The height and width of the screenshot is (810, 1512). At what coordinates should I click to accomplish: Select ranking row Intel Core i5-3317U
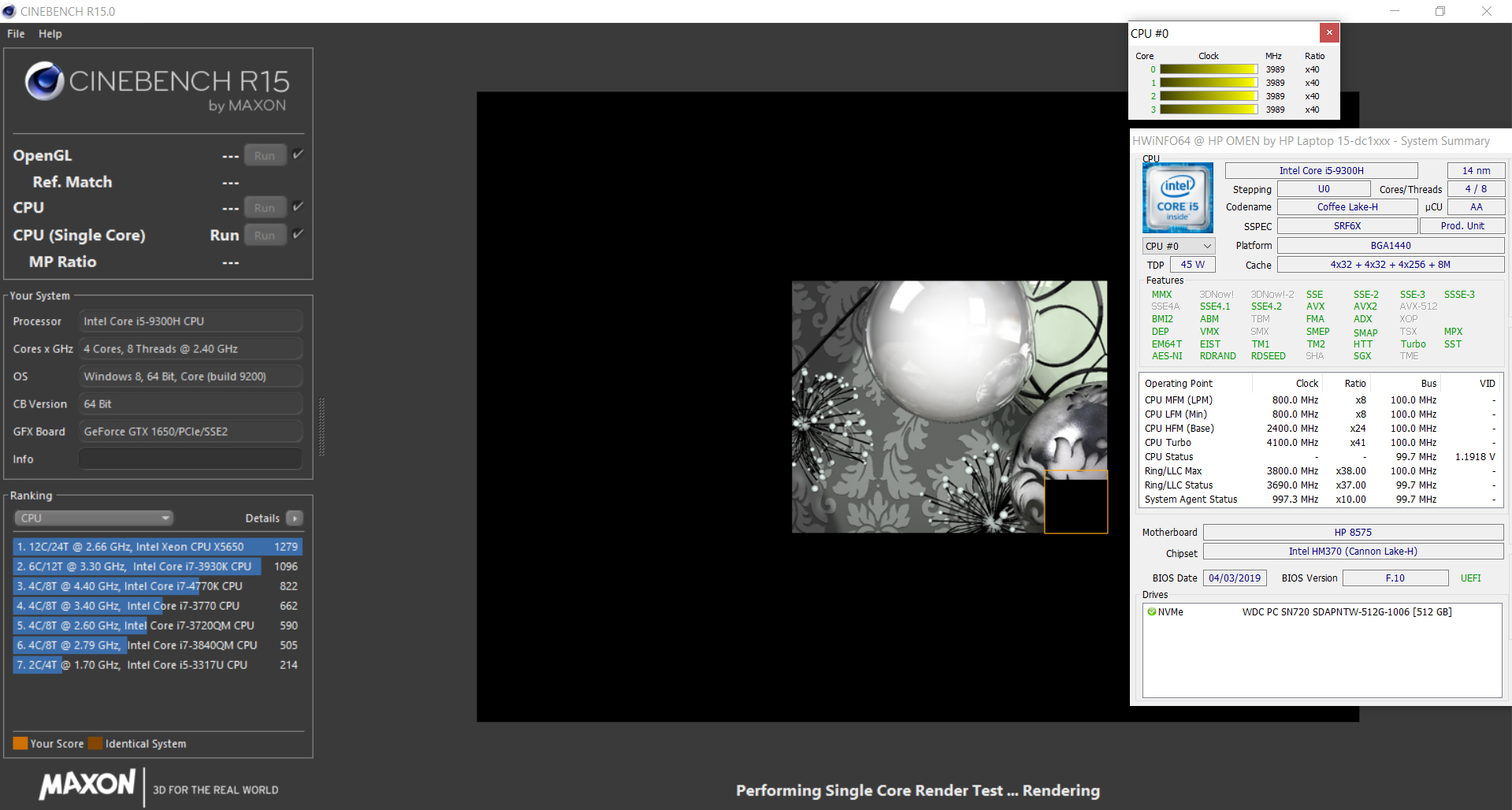[158, 665]
